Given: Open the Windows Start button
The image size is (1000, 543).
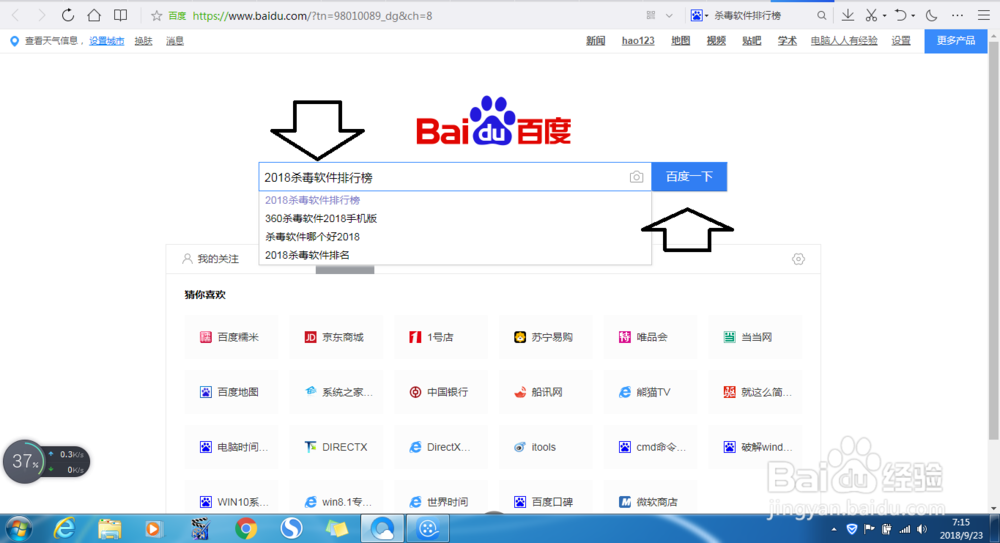Looking at the screenshot, I should [x=18, y=529].
